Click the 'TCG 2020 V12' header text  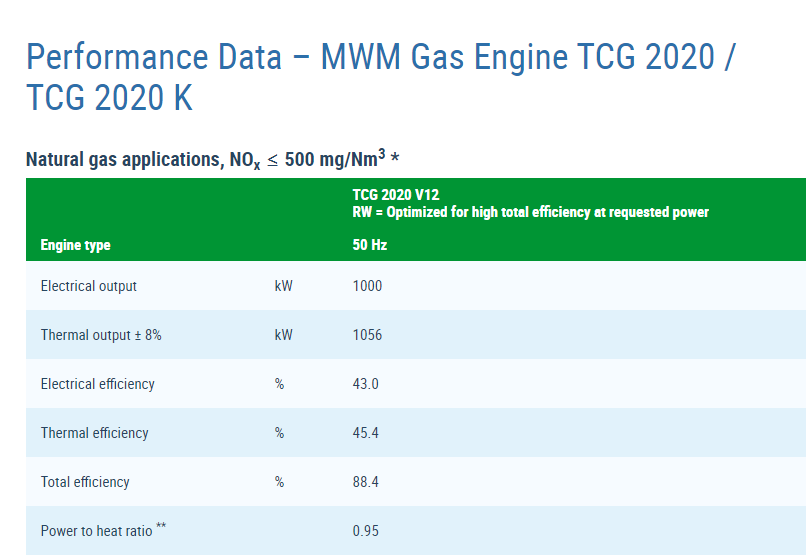[x=396, y=195]
